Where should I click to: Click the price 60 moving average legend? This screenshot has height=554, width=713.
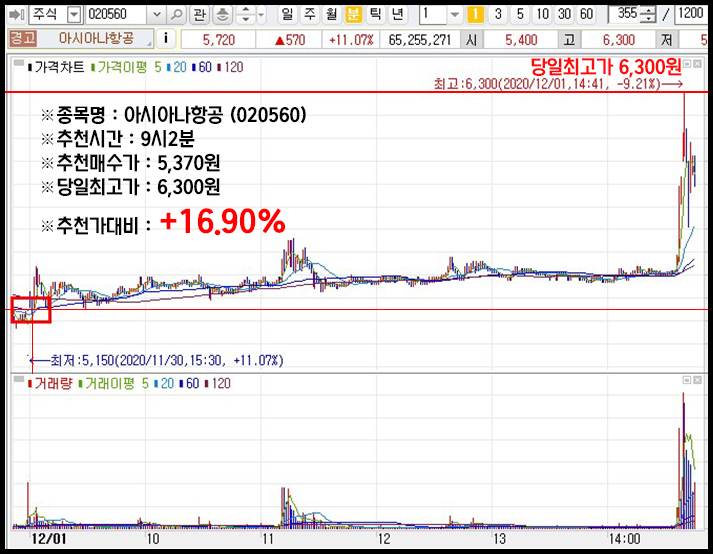click(x=202, y=67)
